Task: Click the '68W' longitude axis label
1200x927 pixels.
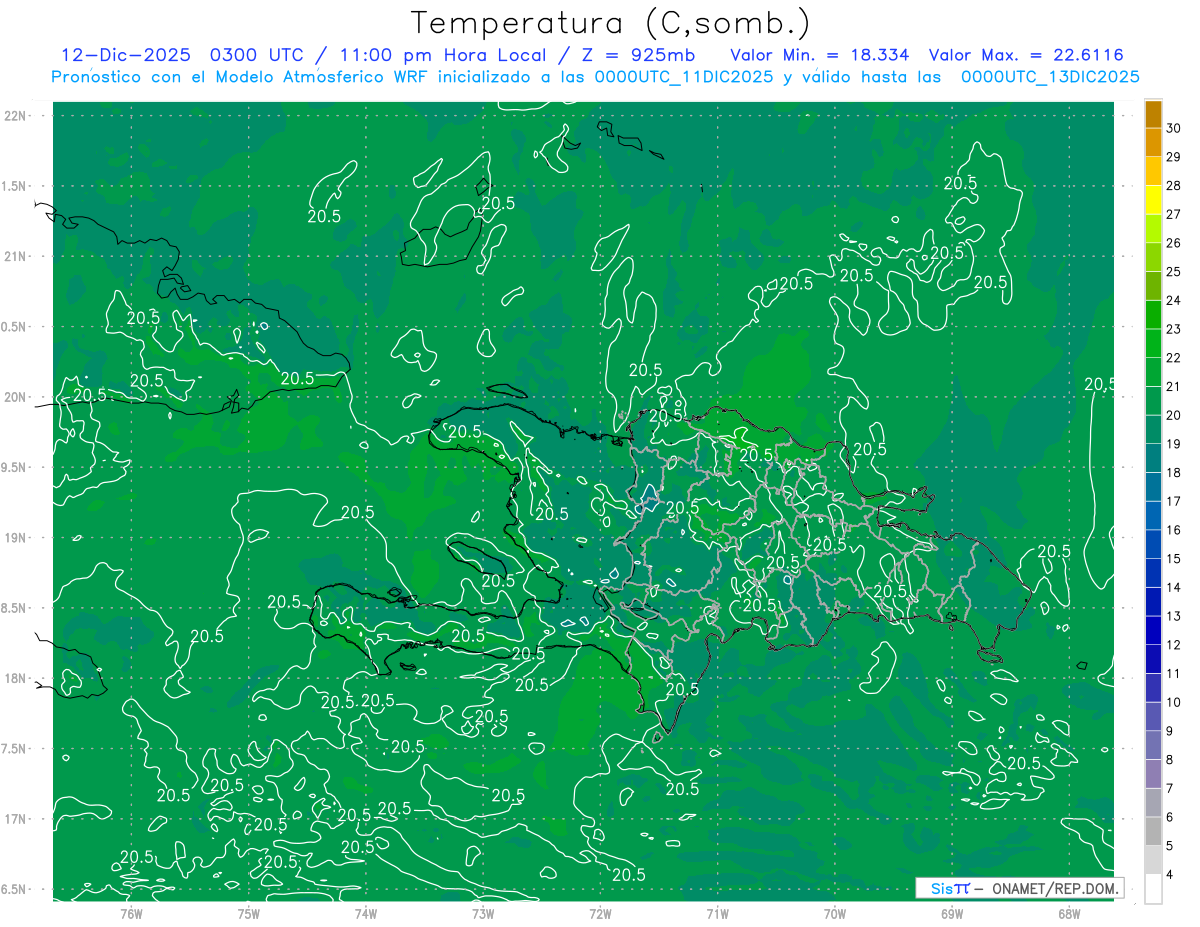Action: pos(1069,913)
